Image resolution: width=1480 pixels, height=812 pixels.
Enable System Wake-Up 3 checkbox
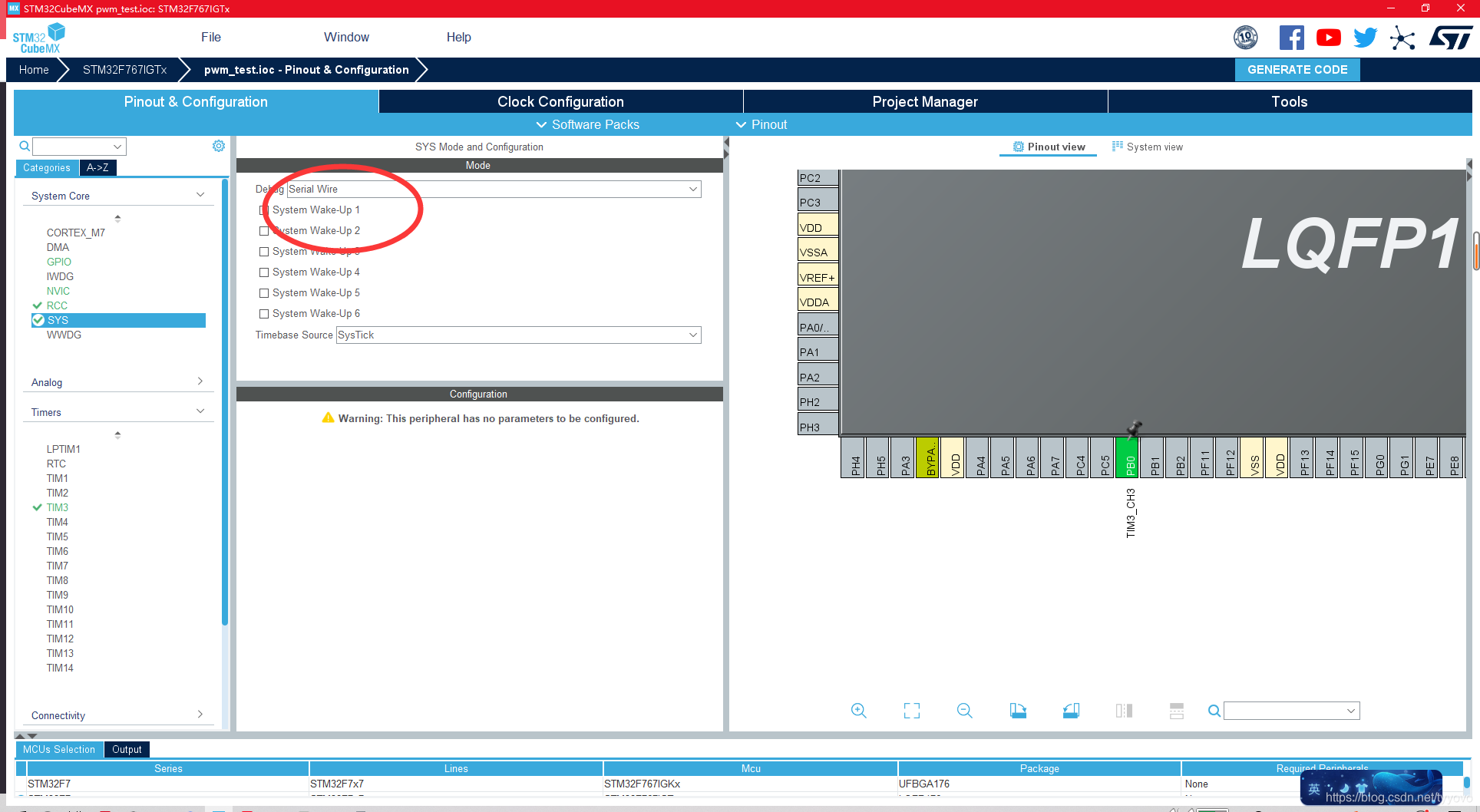264,251
